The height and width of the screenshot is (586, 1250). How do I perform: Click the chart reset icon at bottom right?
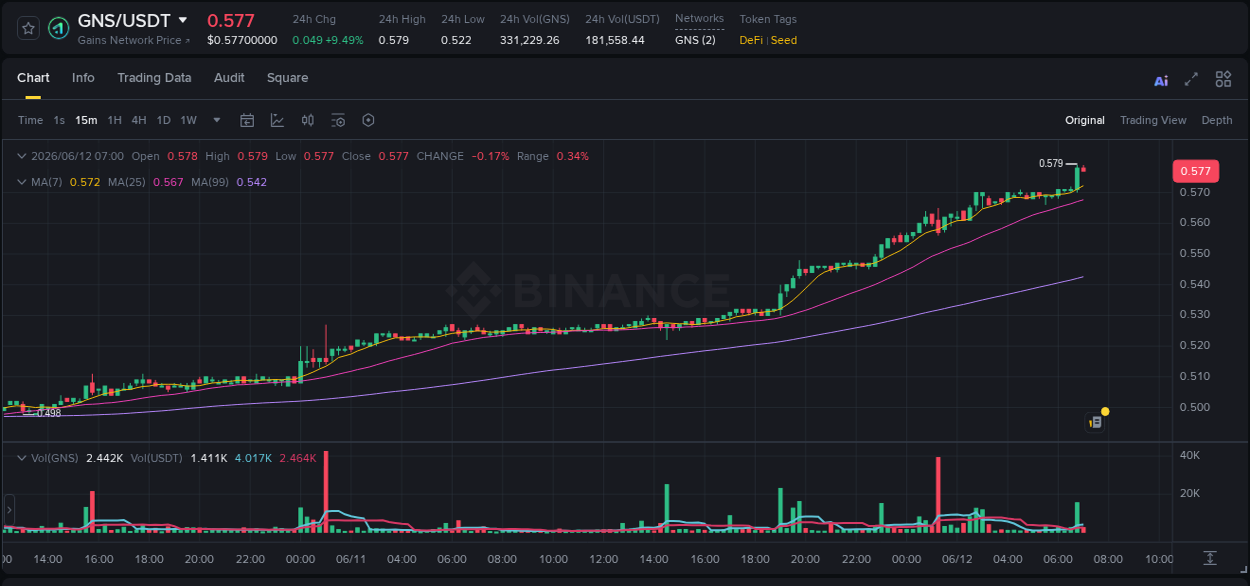point(1210,558)
